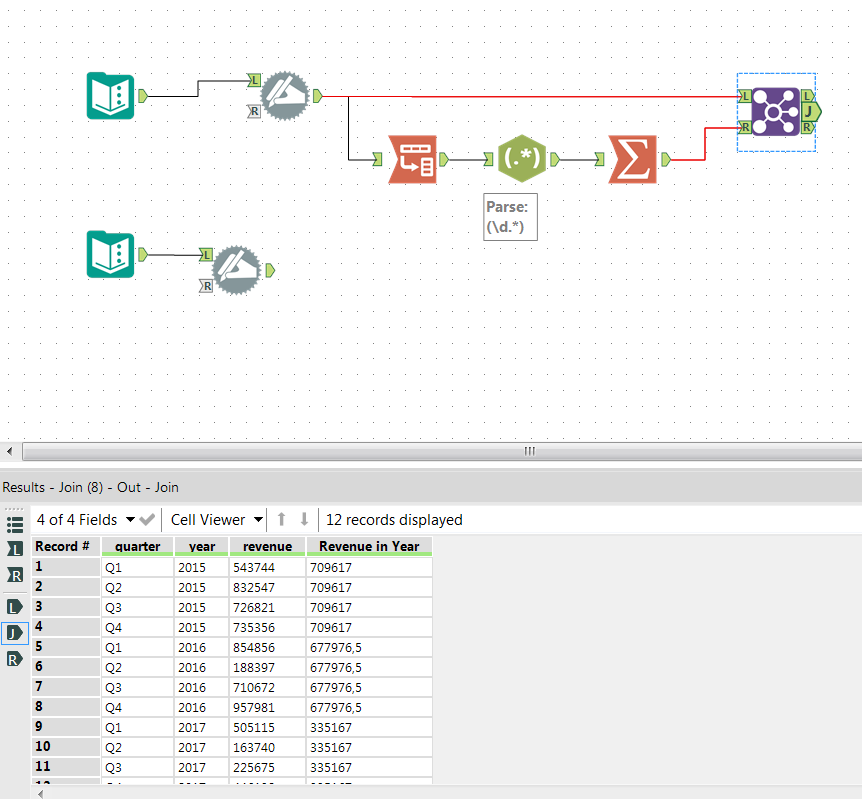Image resolution: width=862 pixels, height=799 pixels.
Task: Select the green RegEx (.*) tool
Action: point(522,158)
